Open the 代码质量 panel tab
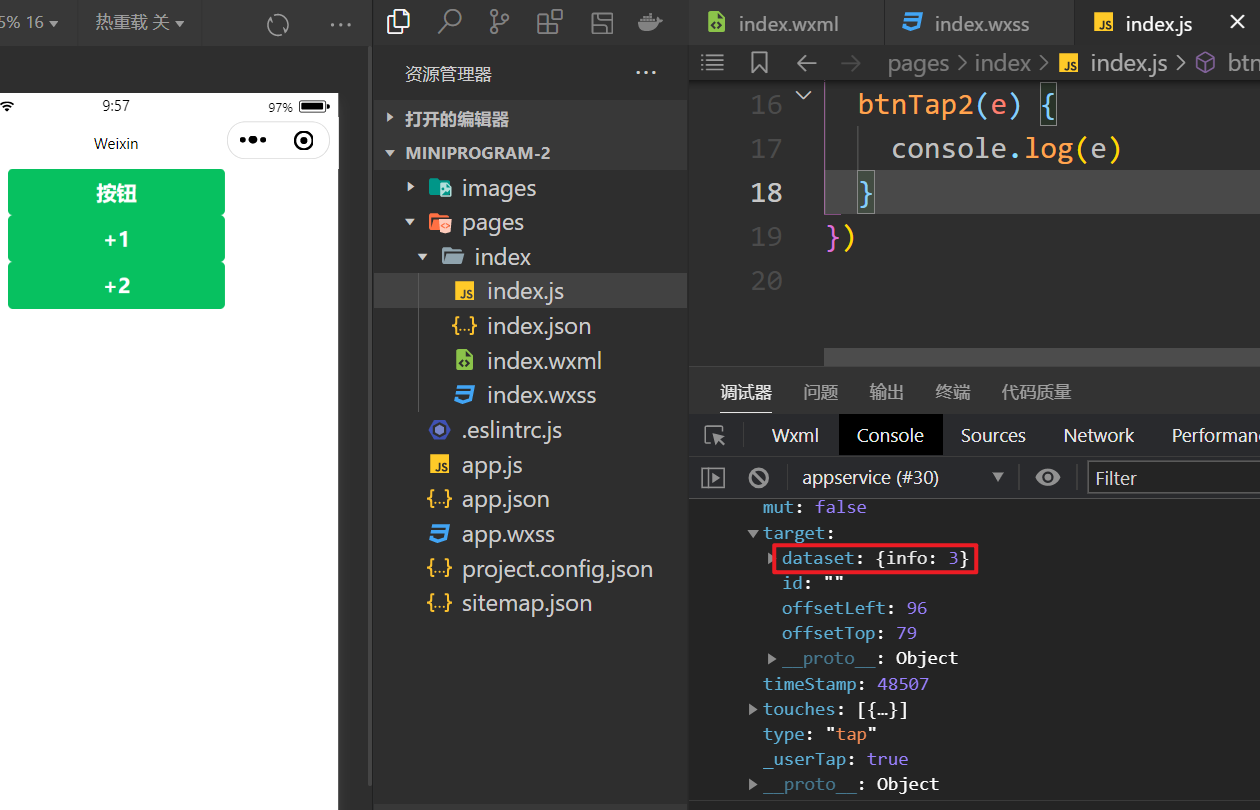The height and width of the screenshot is (810, 1260). pyautogui.click(x=1036, y=392)
